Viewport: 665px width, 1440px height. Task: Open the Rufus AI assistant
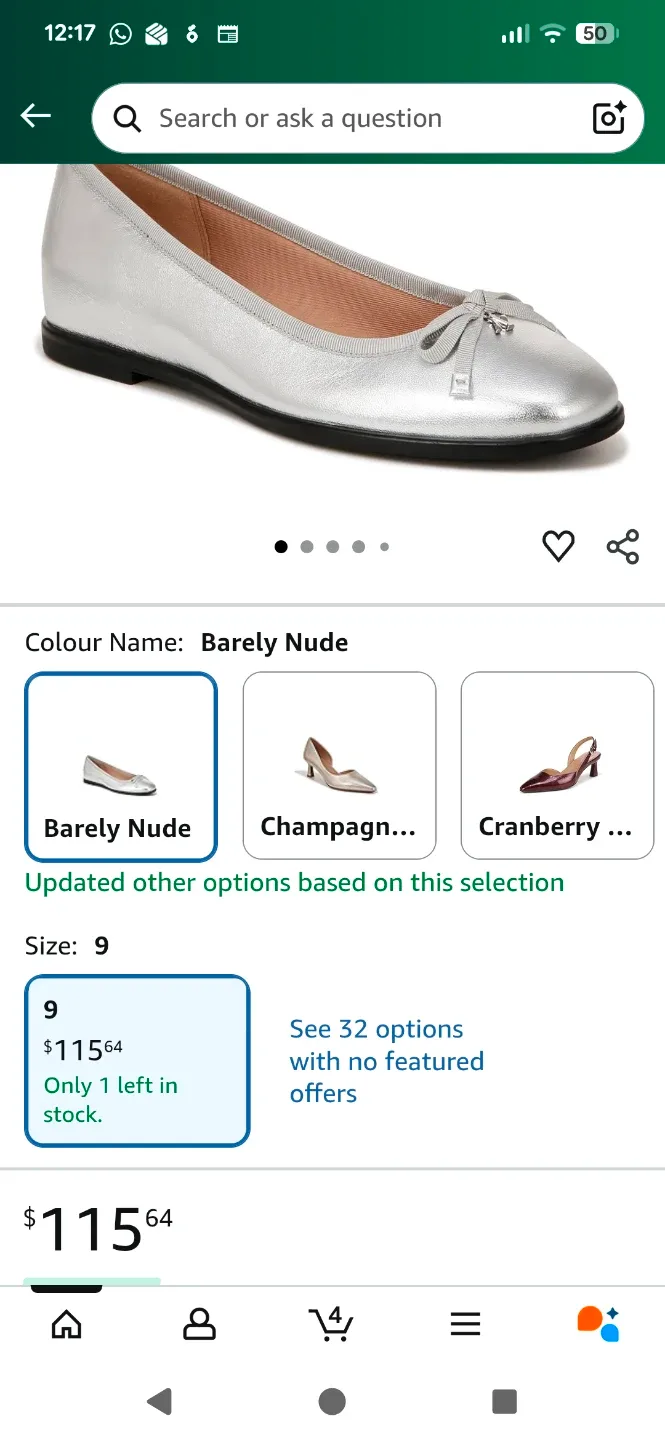pos(598,1322)
